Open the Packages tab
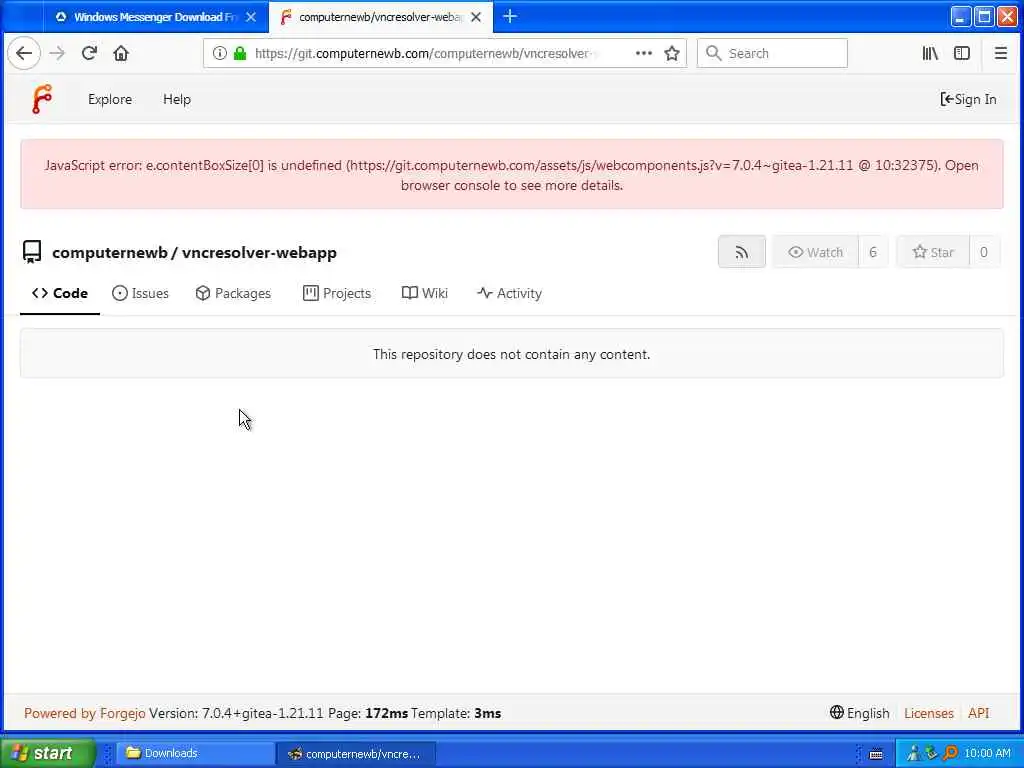Screen dimensions: 1024x768 [233, 293]
